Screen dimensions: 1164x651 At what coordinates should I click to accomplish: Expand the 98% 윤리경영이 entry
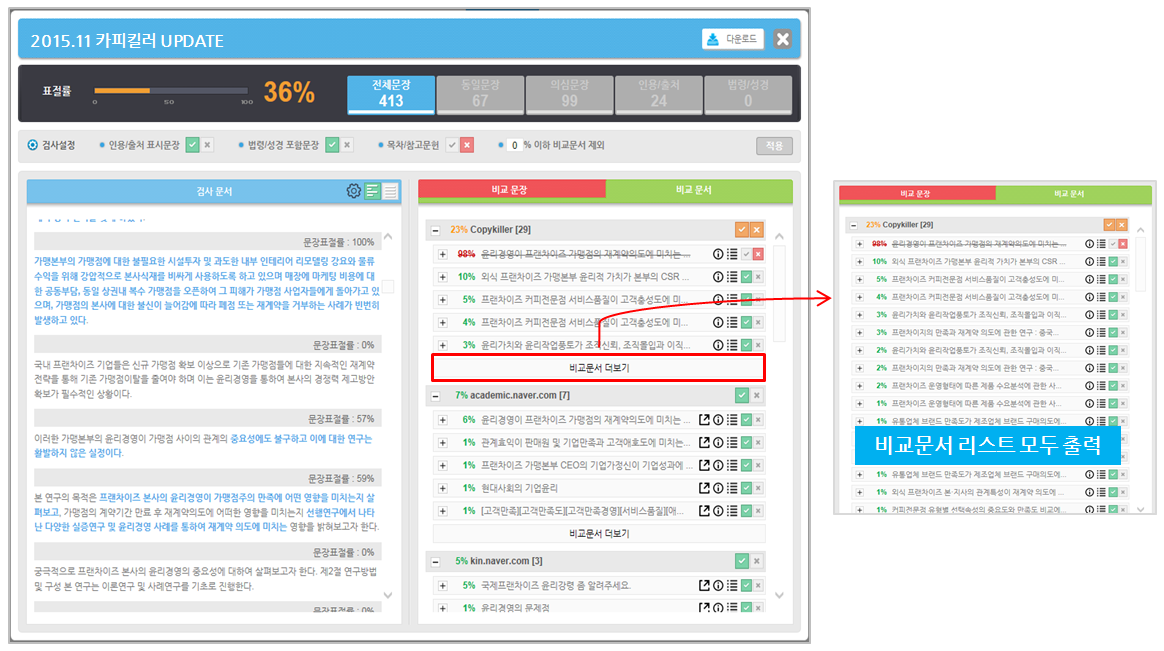click(x=442, y=255)
